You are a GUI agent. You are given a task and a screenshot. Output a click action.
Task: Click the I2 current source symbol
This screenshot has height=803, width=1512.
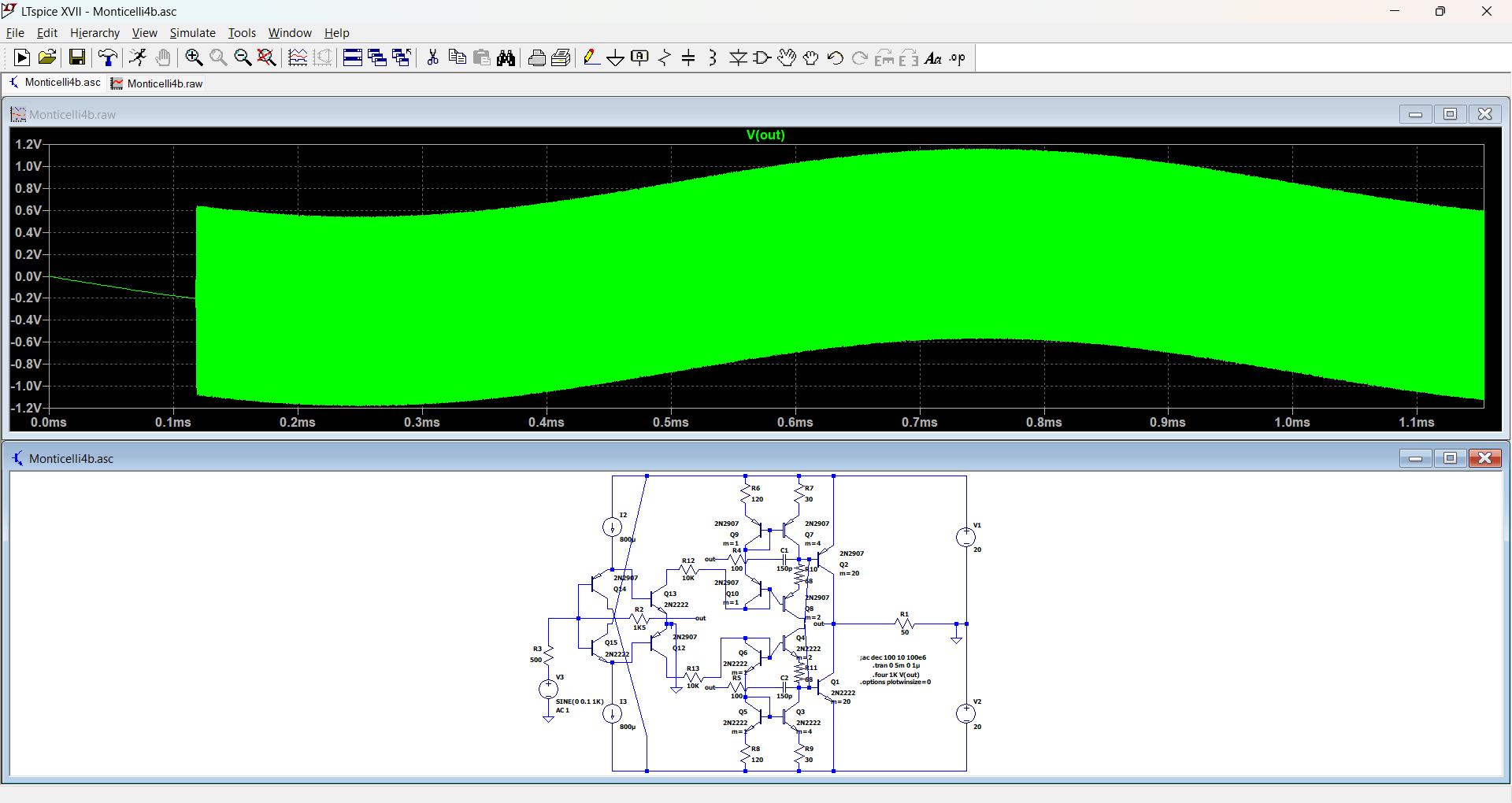click(x=612, y=527)
